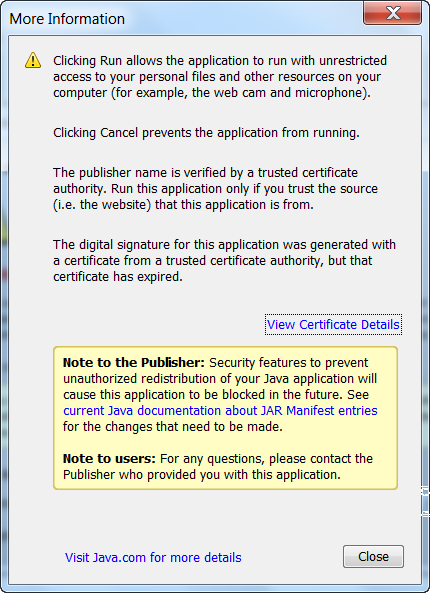Click 'trusted certificate authority, but that' line
The height and width of the screenshot is (593, 430).
click(213, 261)
